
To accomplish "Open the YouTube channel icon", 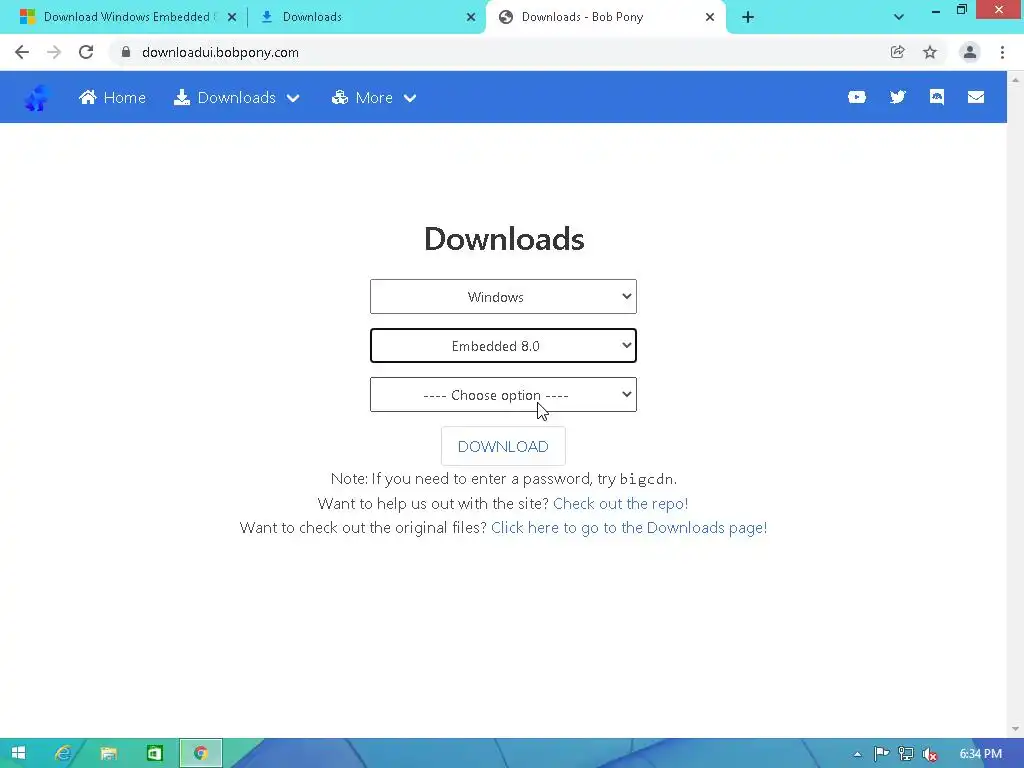I will point(857,97).
